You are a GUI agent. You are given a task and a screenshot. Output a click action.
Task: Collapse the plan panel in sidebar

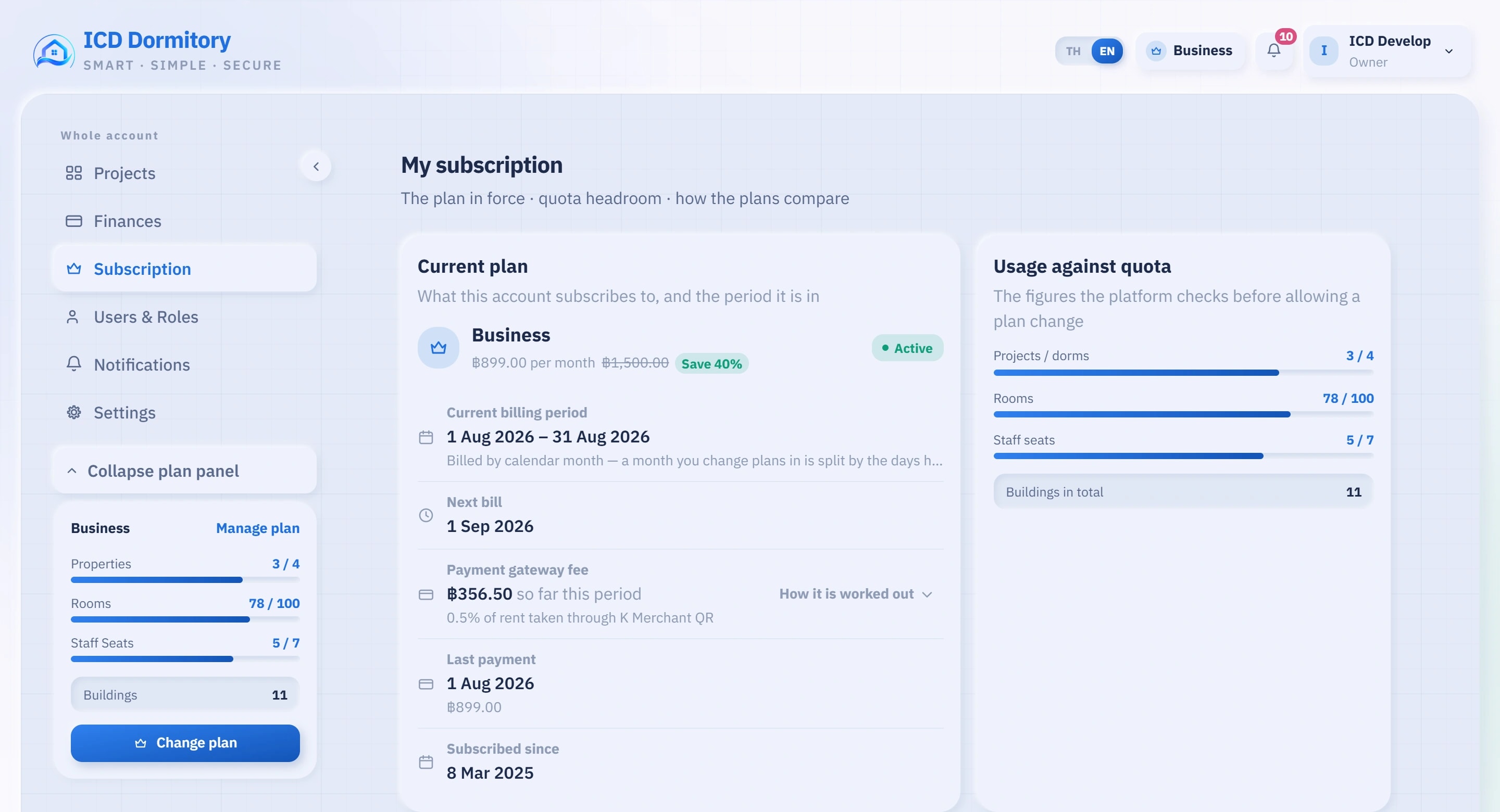[x=185, y=471]
